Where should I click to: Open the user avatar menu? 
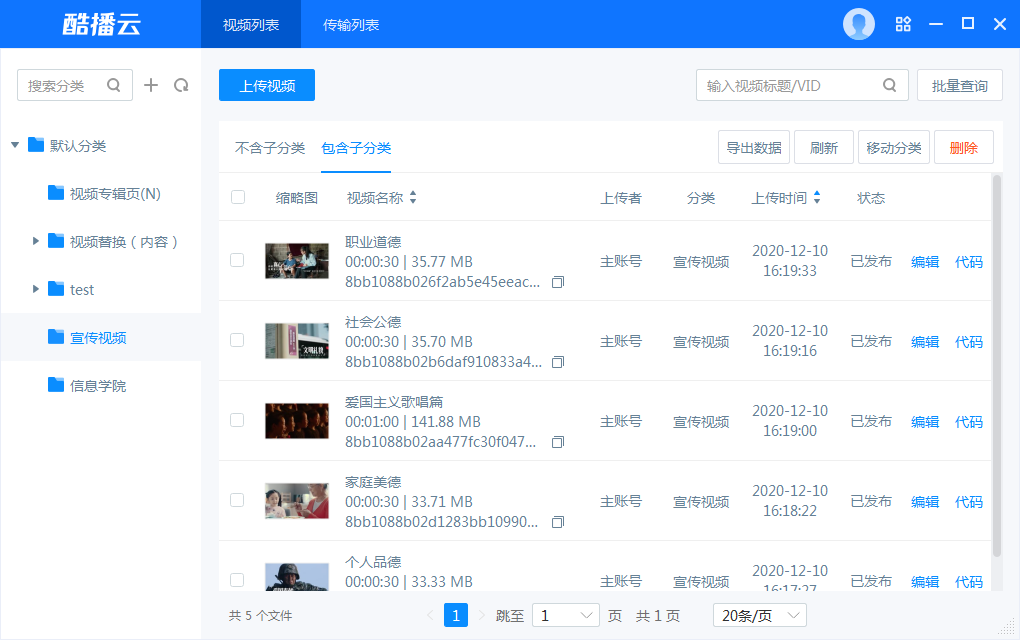858,24
